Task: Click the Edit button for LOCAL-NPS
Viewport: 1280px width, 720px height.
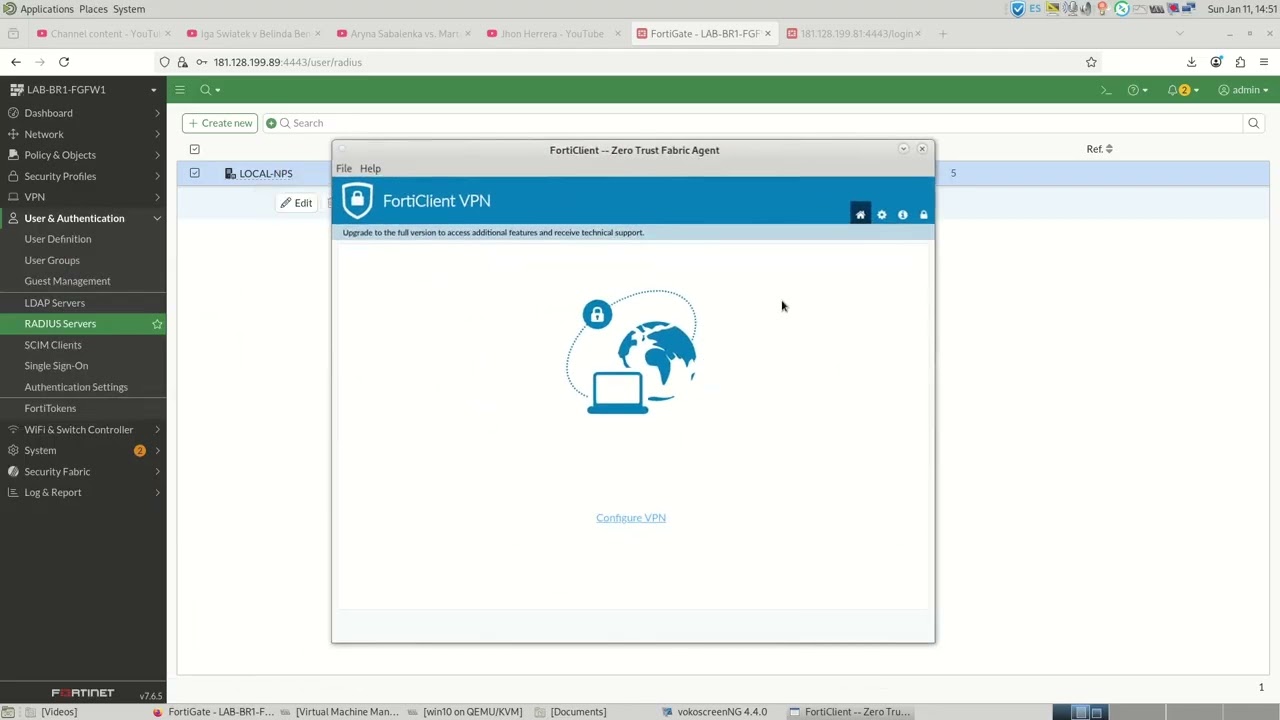Action: tap(296, 203)
